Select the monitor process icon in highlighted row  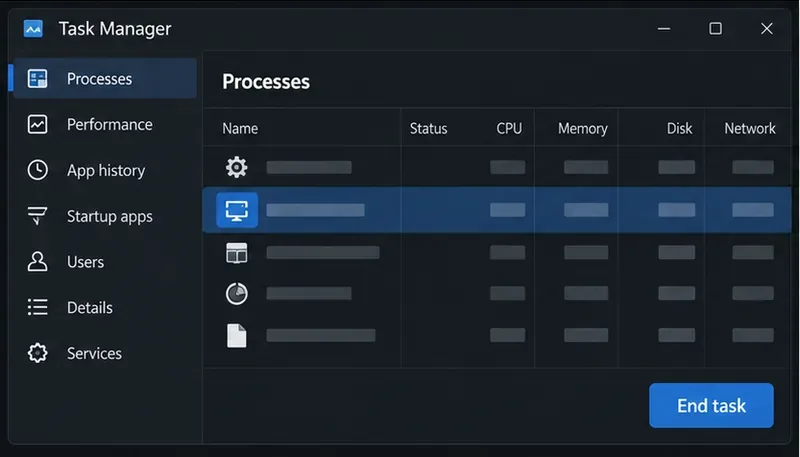237,210
